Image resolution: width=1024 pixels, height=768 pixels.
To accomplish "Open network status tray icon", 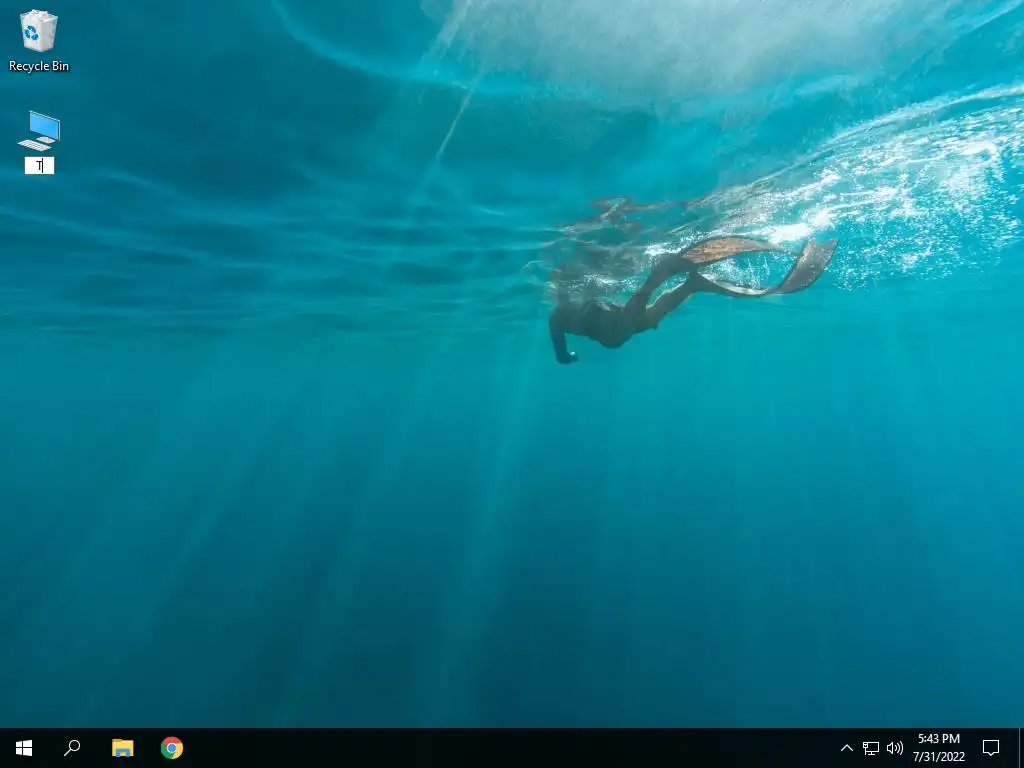I will [x=871, y=748].
